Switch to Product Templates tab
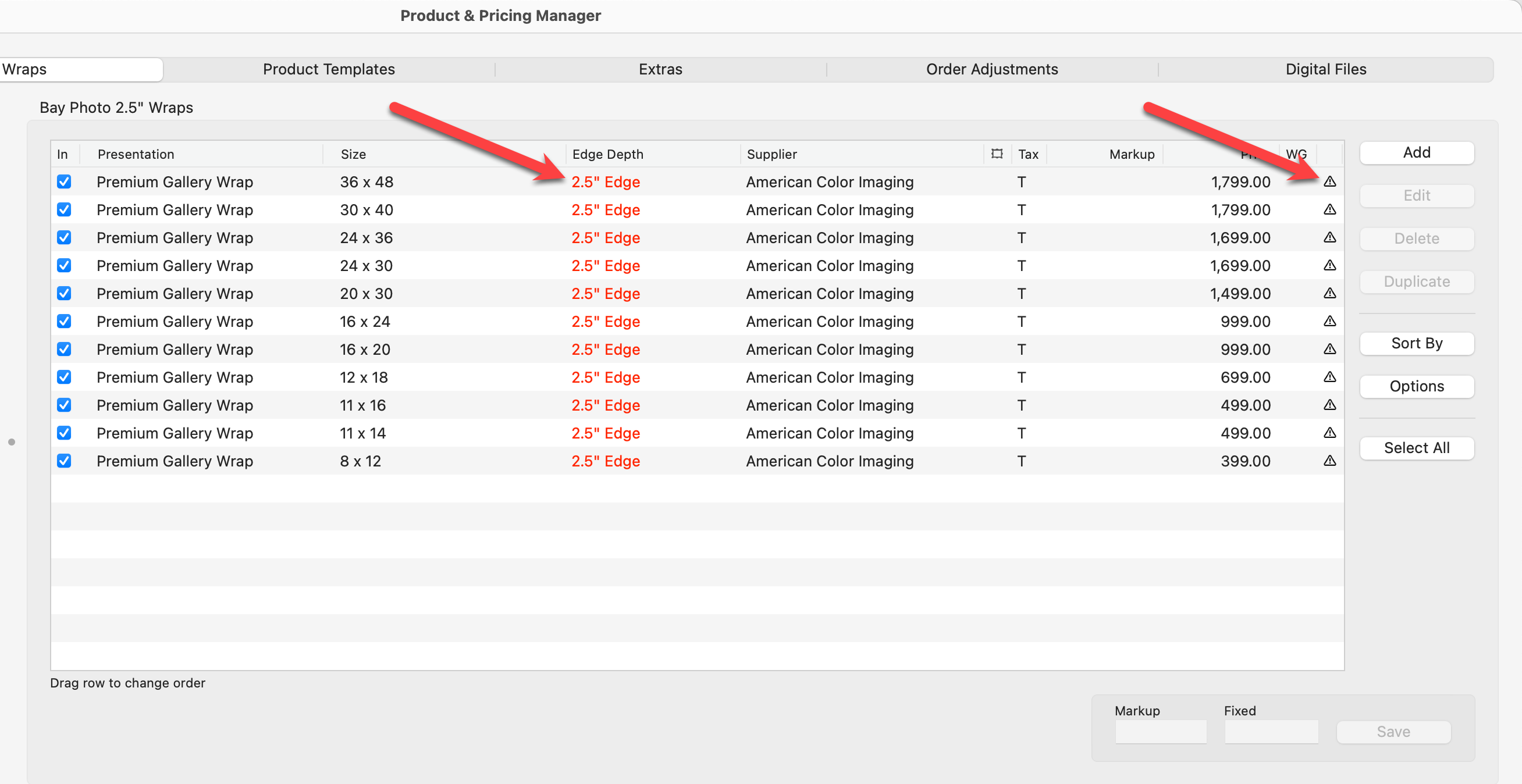 (x=329, y=69)
